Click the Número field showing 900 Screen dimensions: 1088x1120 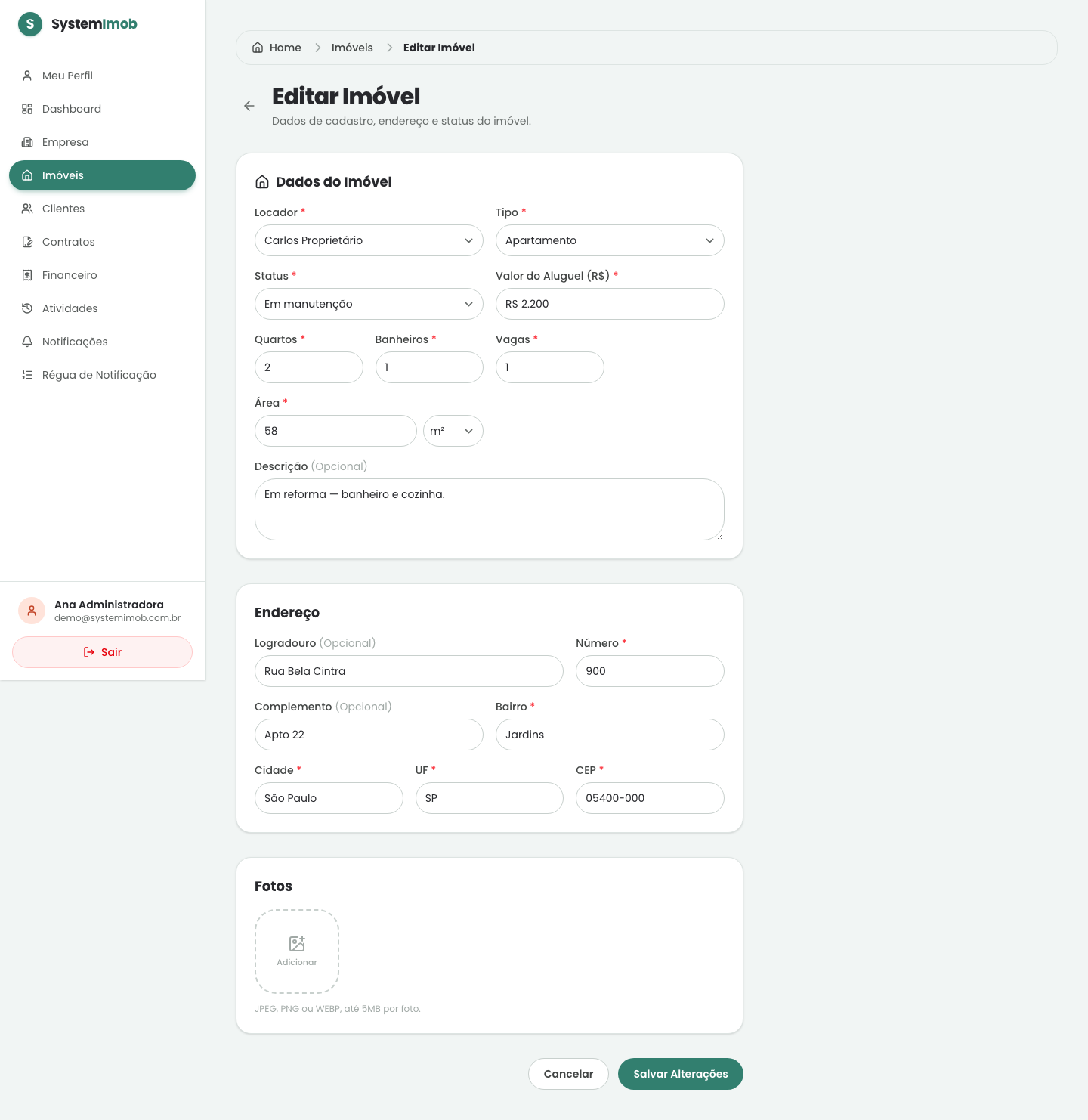[x=650, y=671]
